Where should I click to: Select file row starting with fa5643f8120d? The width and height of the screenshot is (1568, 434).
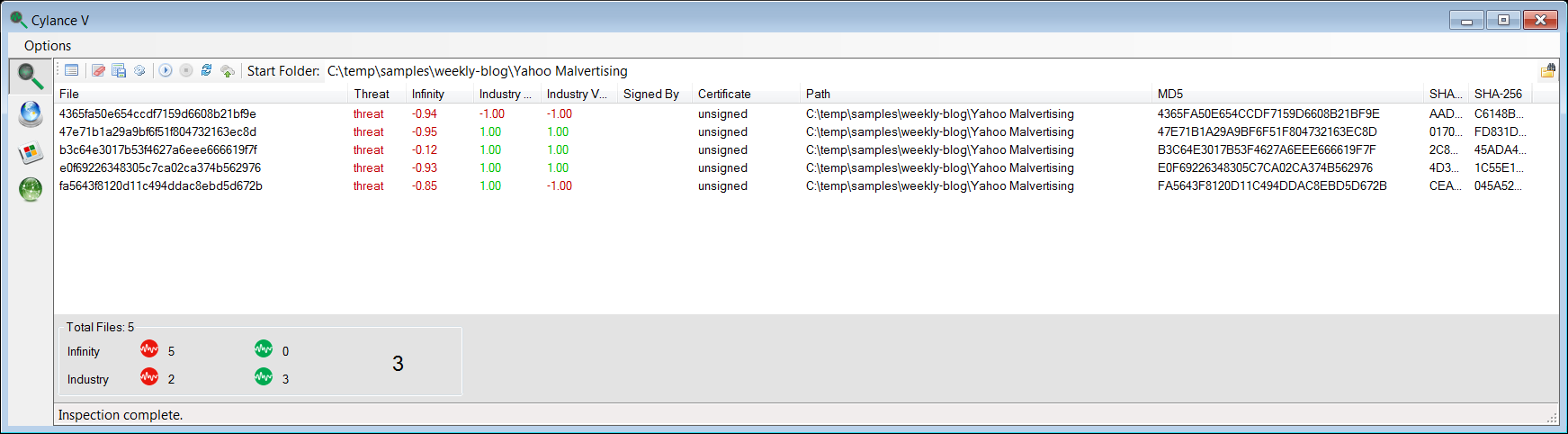click(x=806, y=185)
